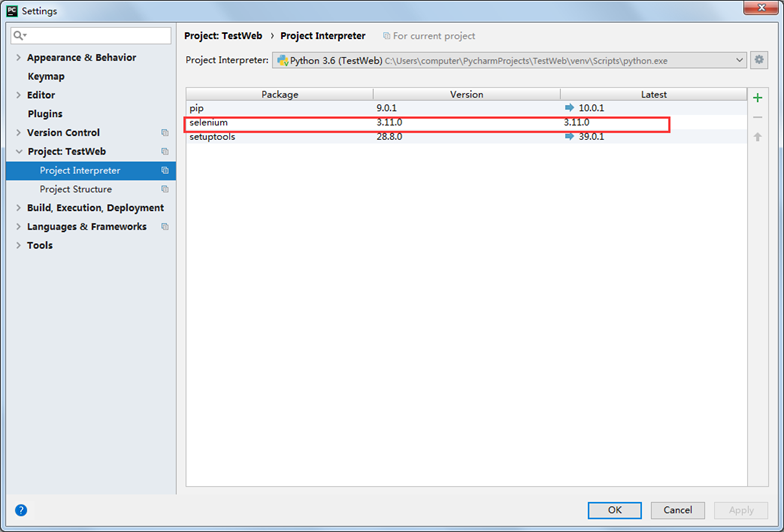Click the project-level icon beside Project Structure

click(164, 189)
